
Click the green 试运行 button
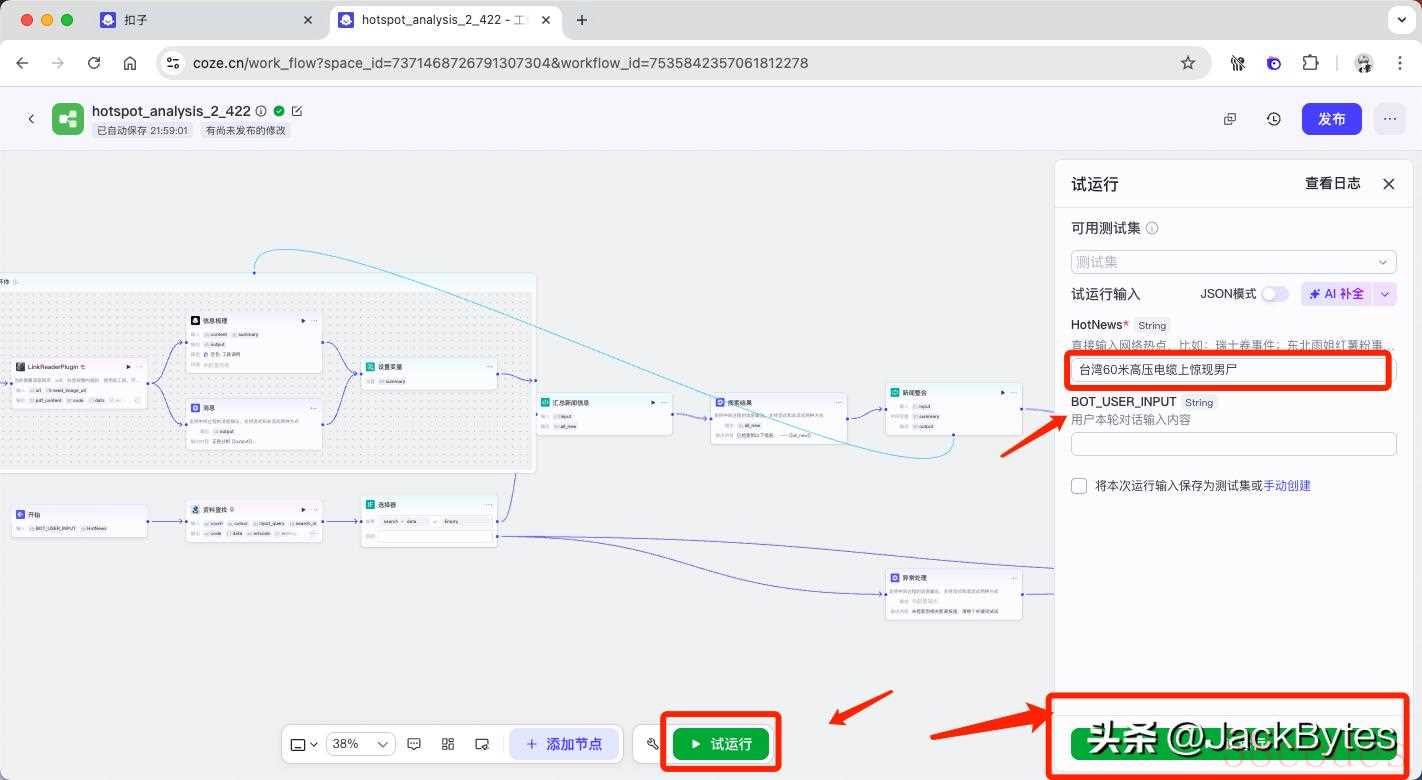[x=720, y=744]
